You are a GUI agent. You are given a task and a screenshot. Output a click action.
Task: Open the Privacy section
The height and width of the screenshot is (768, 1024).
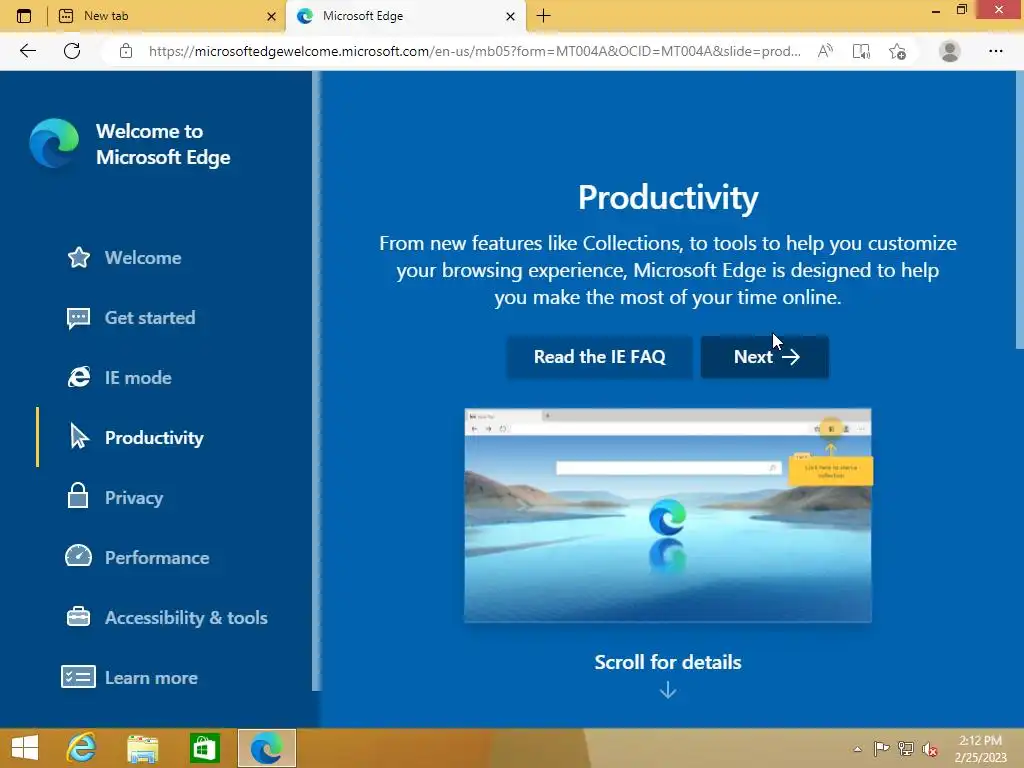coord(115,498)
